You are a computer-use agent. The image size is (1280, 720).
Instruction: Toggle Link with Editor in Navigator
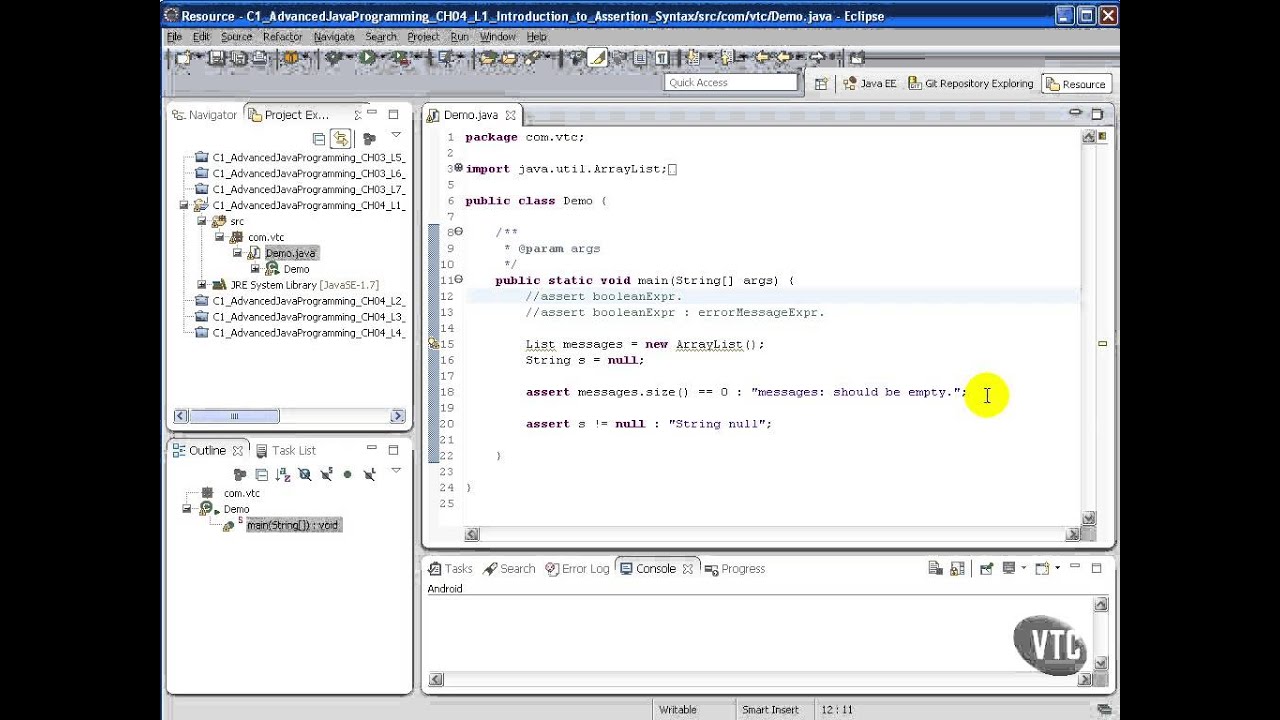341,139
